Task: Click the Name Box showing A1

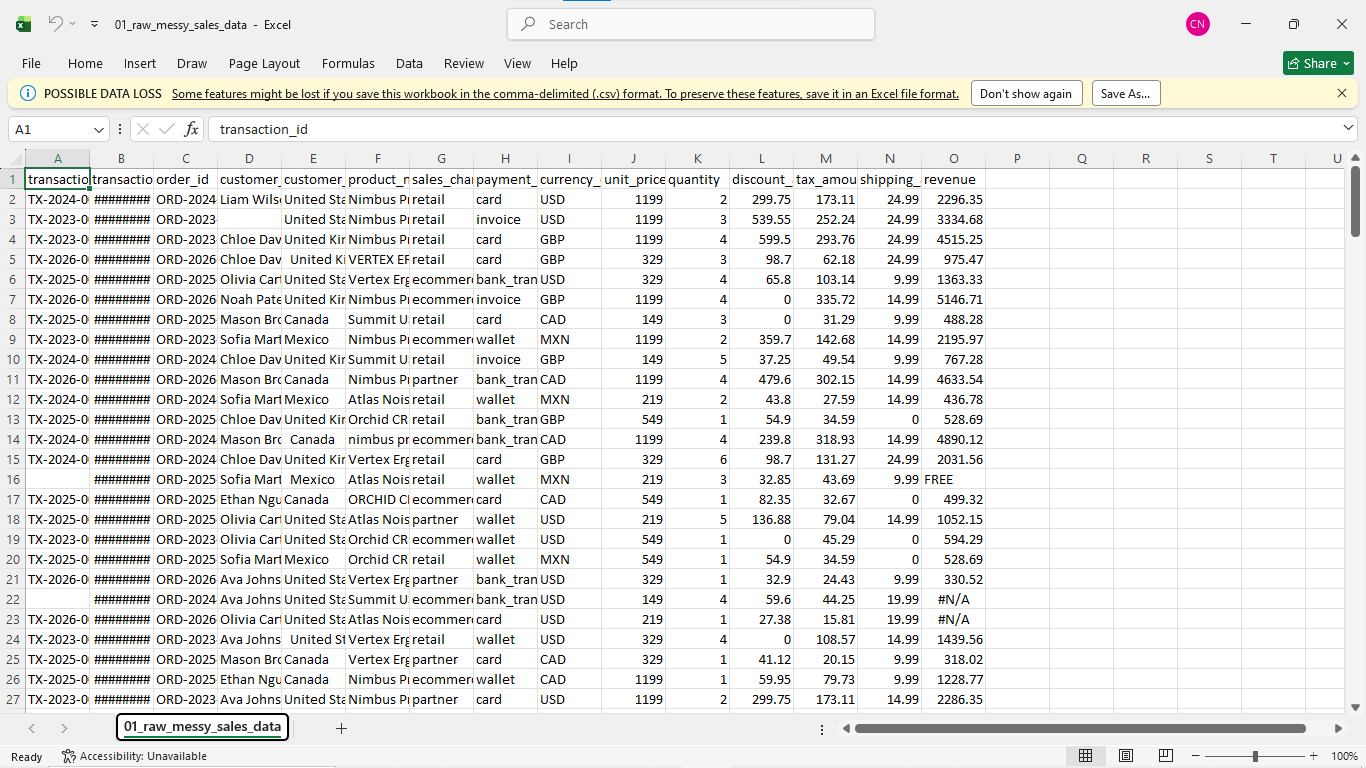Action: click(51, 129)
